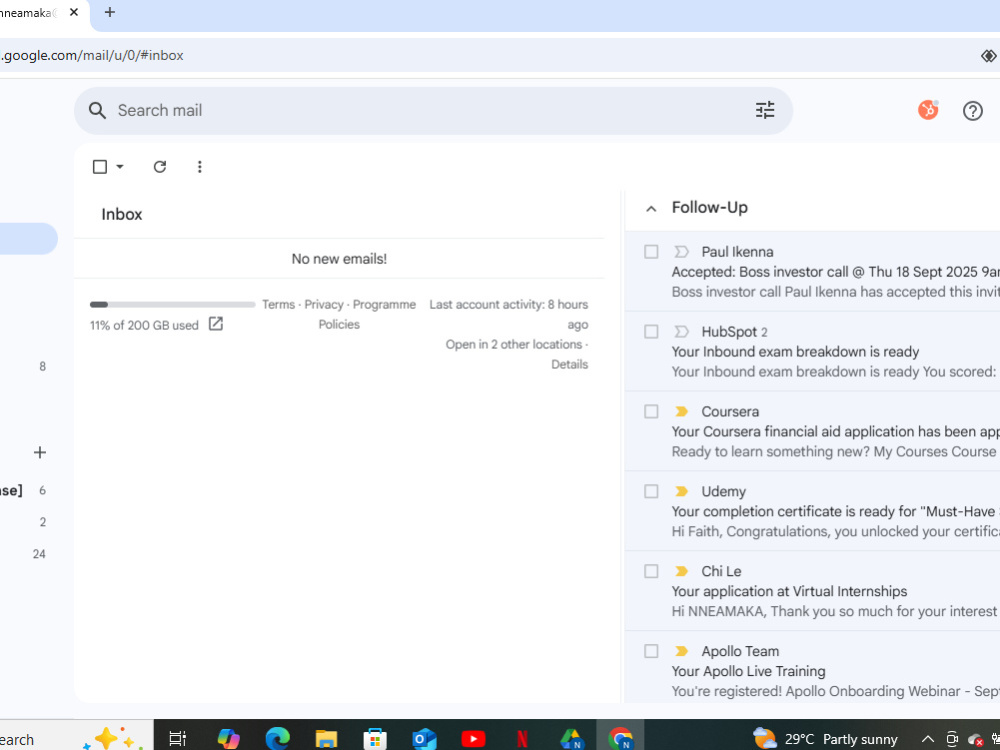Select the Chi Le email checkbox
This screenshot has height=750, width=1000.
(x=651, y=571)
